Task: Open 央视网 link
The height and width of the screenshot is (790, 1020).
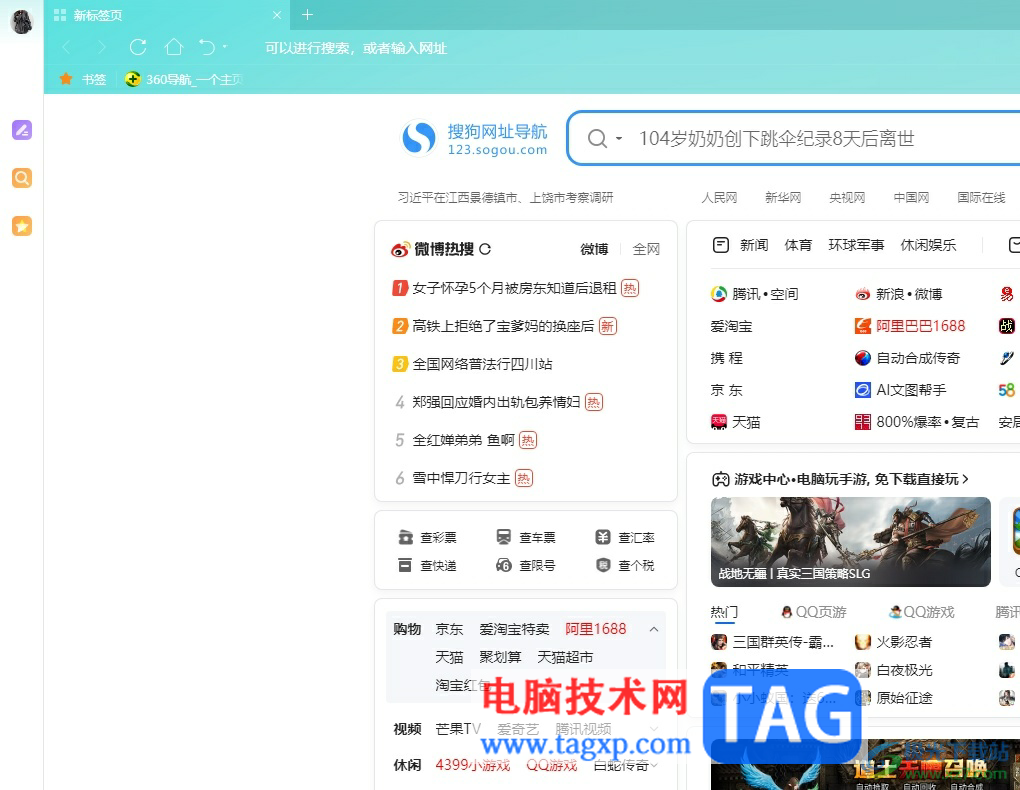Action: [847, 197]
